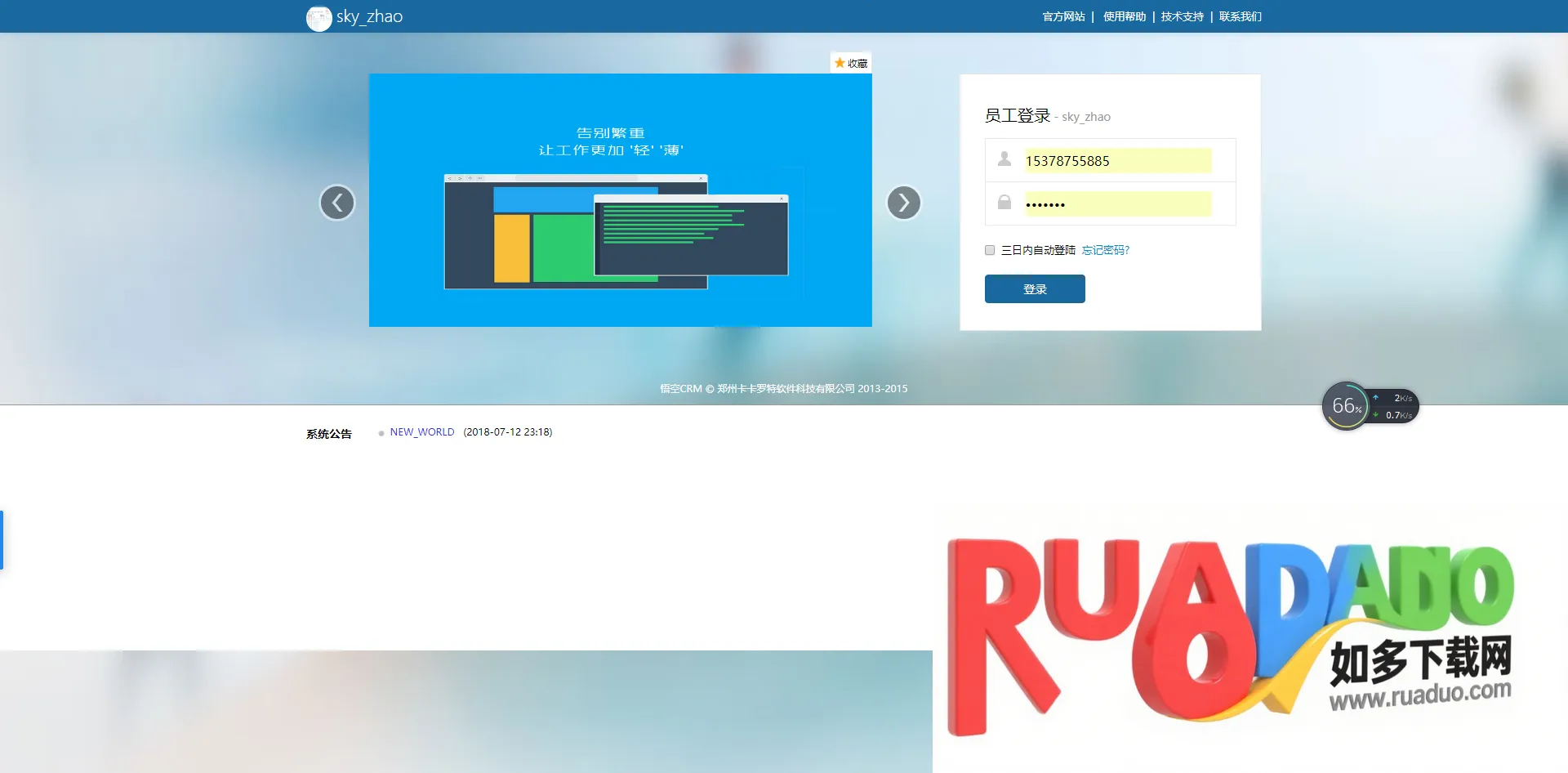Open the 联系我们 contact link
Image resolution: width=1568 pixels, height=773 pixels.
1240,16
